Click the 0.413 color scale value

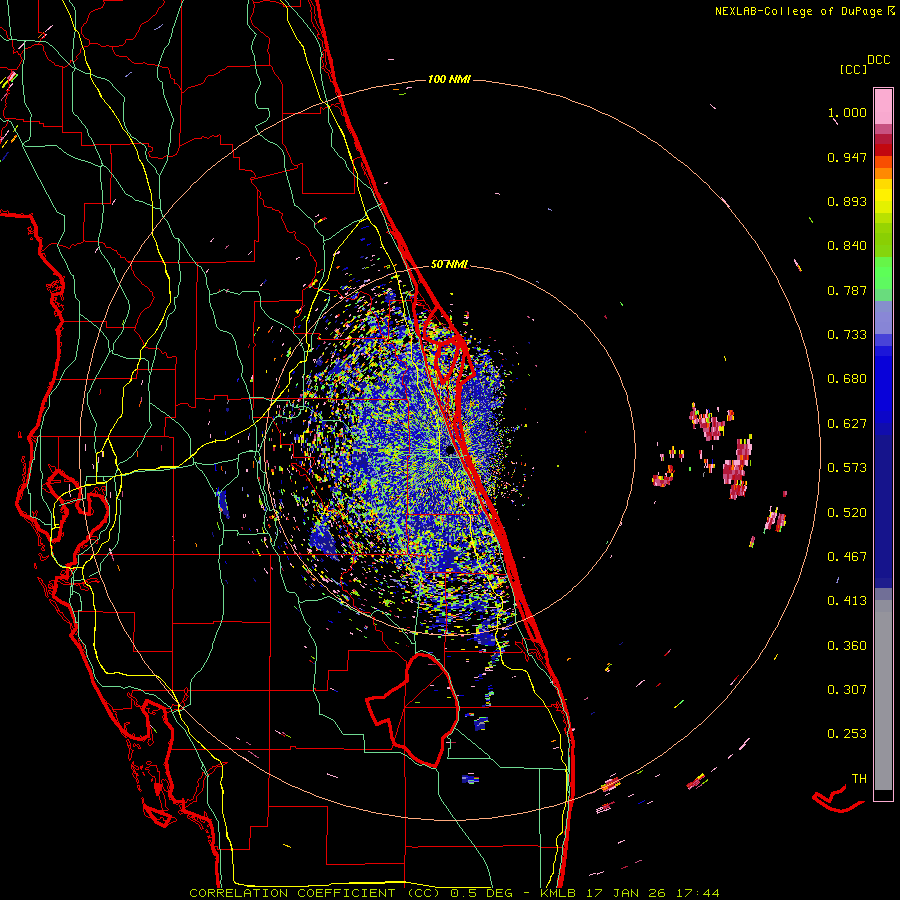847,601
